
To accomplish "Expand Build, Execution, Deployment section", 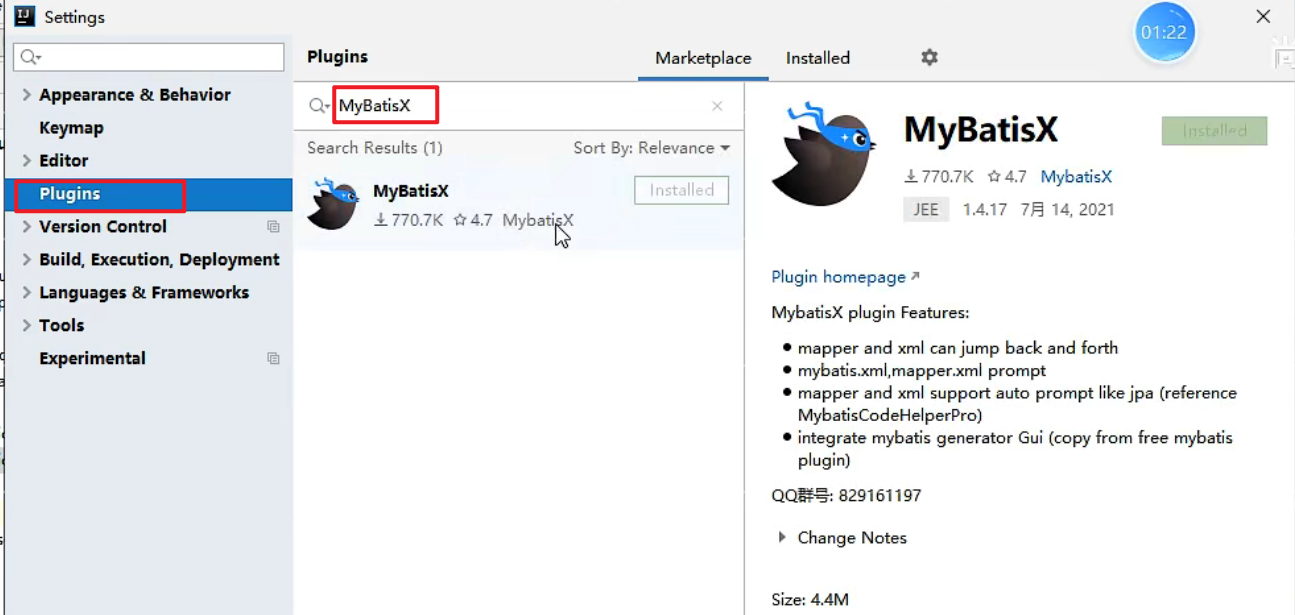I will pyautogui.click(x=27, y=259).
